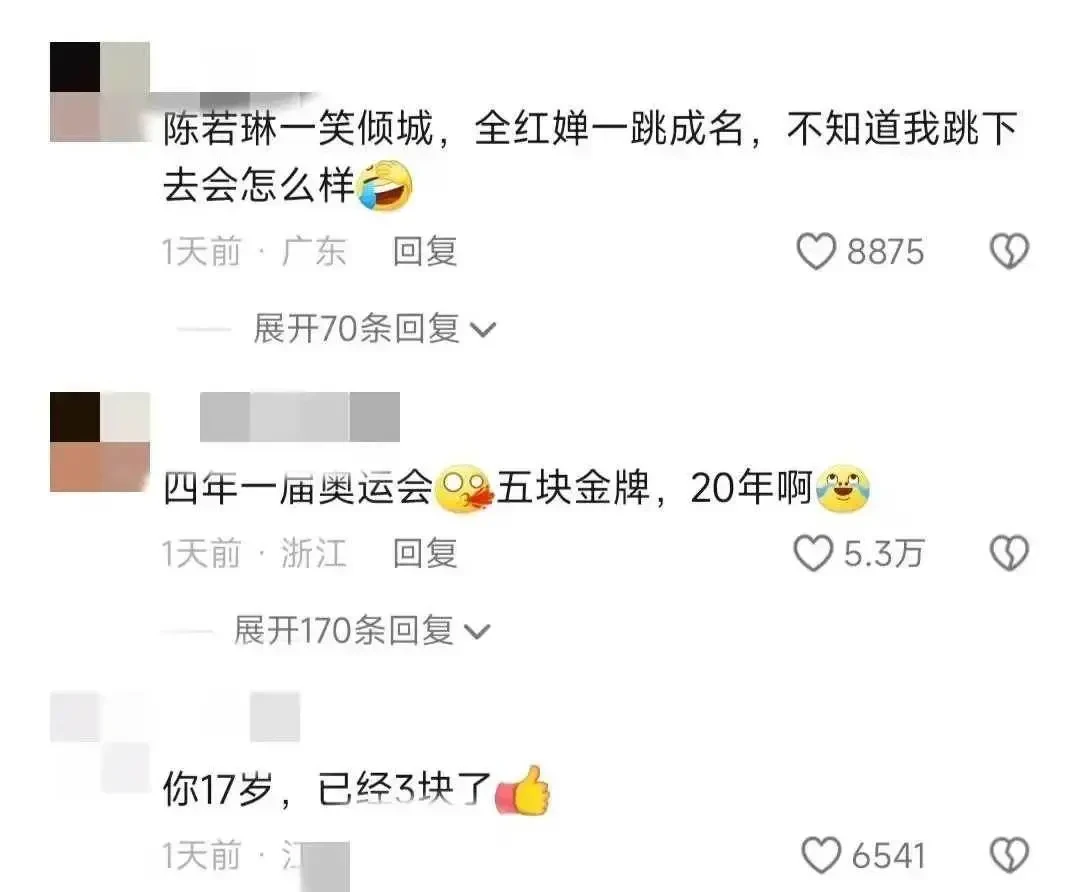Dislike the 陈若琳一笑倾城 comment
This screenshot has width=1080, height=892.
(x=1009, y=251)
